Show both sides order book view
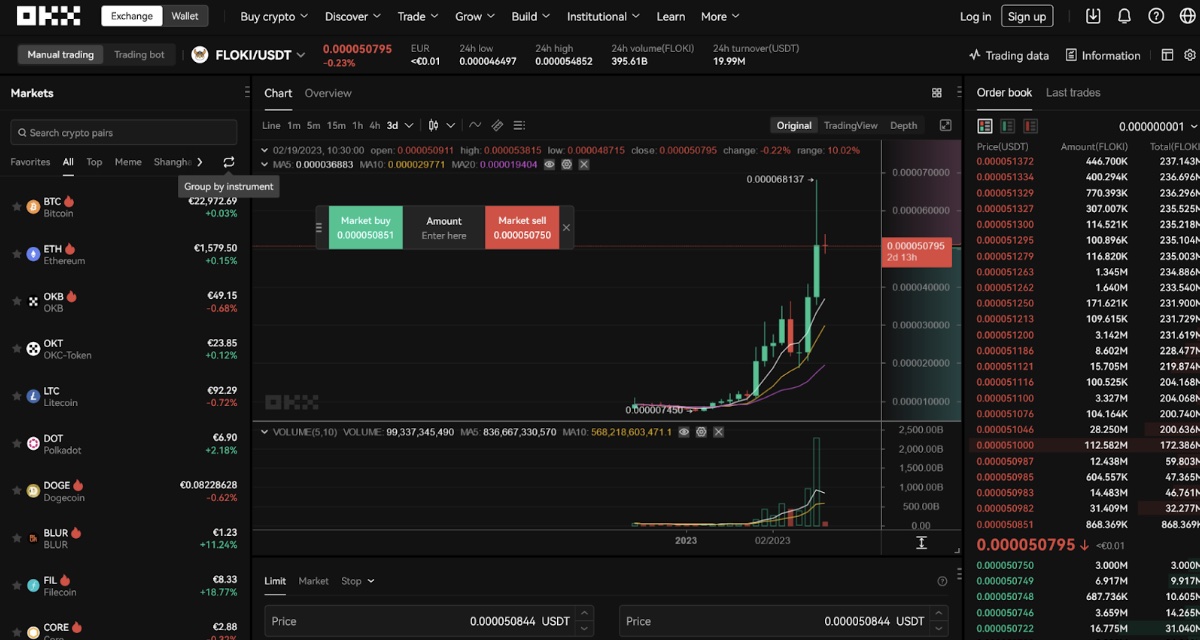Image resolution: width=1200 pixels, height=640 pixels. coord(985,126)
